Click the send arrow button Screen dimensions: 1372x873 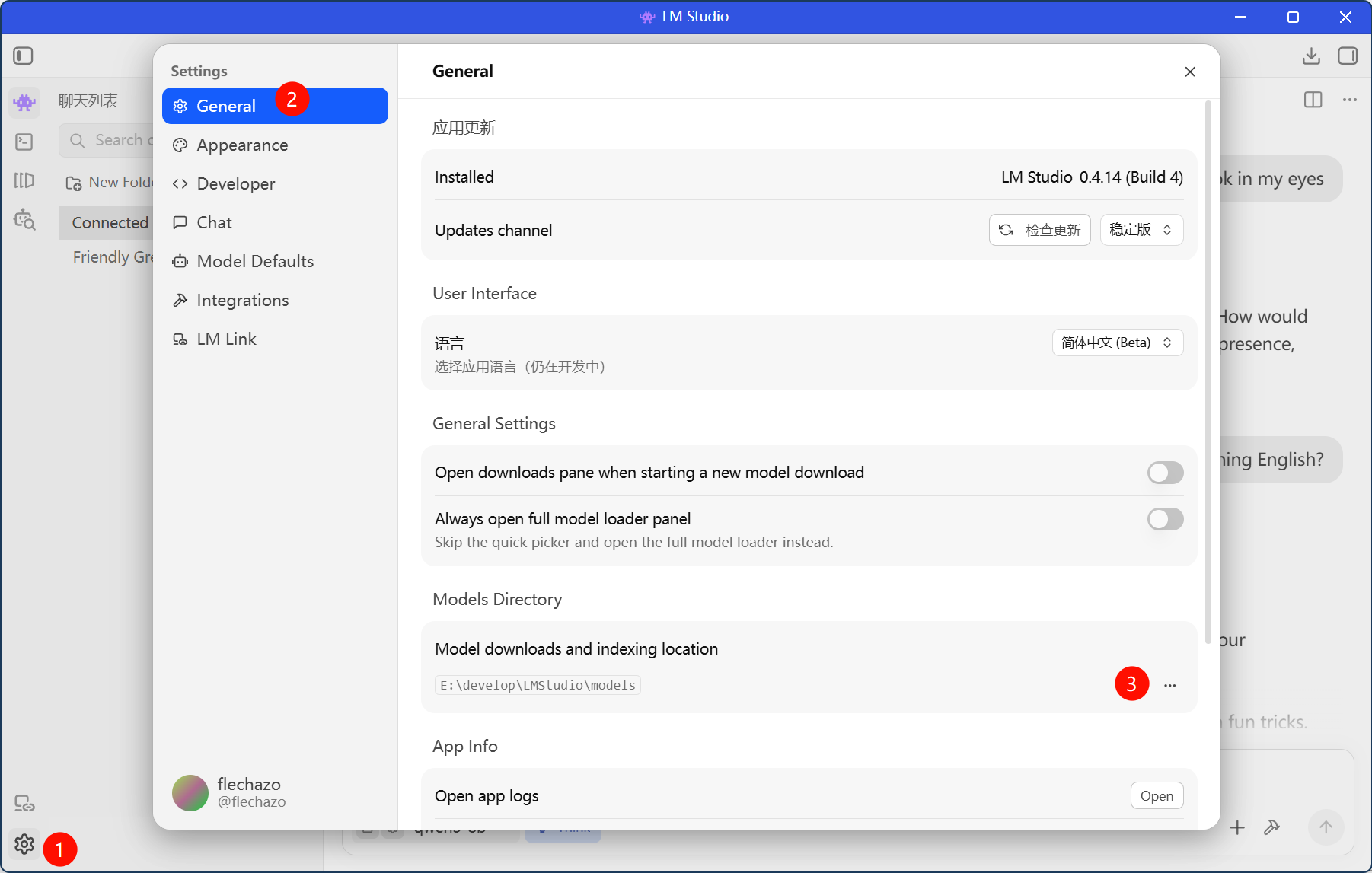click(1326, 827)
